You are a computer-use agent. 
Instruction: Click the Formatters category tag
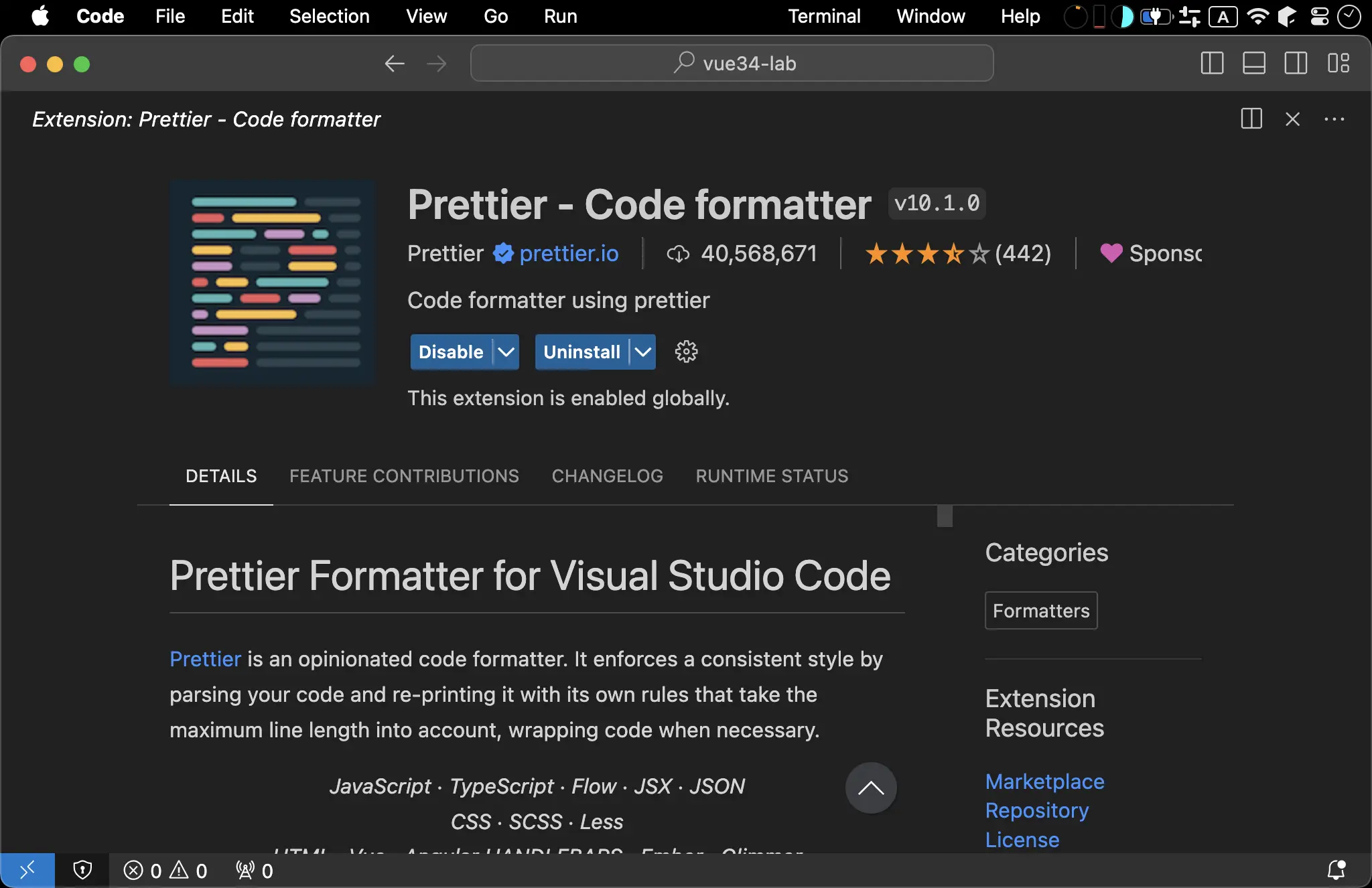point(1041,611)
